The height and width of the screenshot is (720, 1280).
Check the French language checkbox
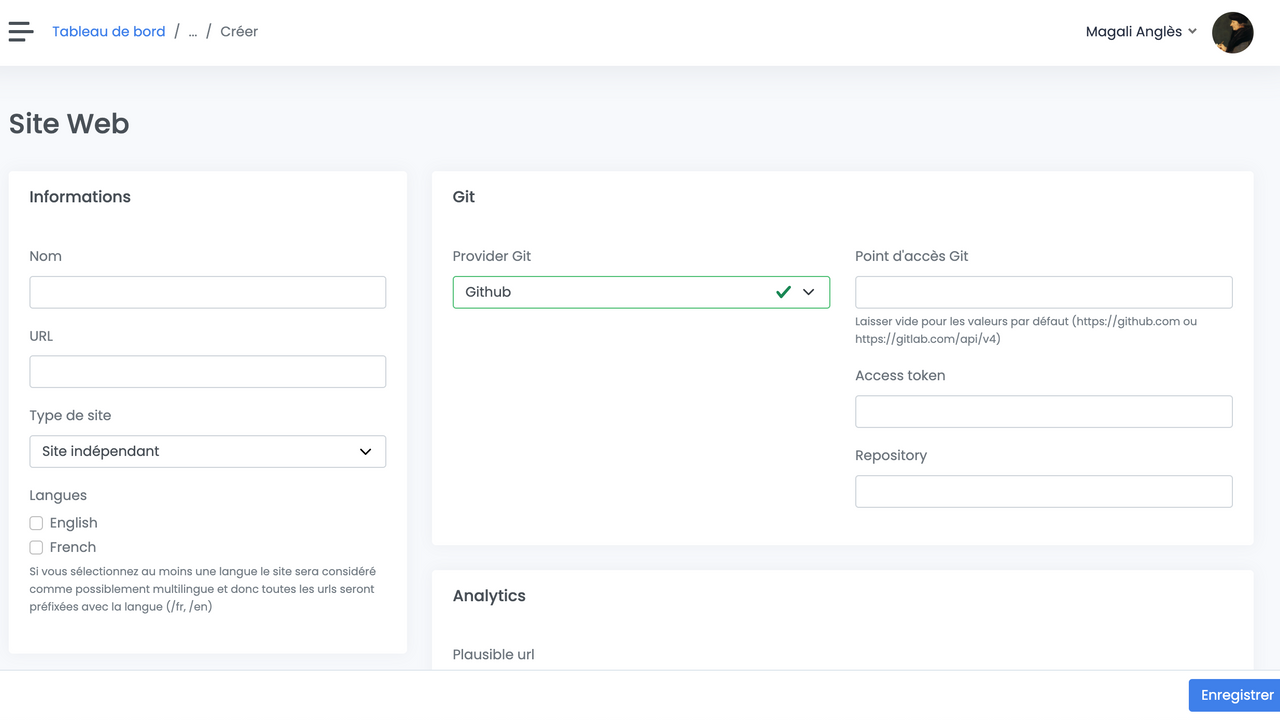click(x=36, y=548)
